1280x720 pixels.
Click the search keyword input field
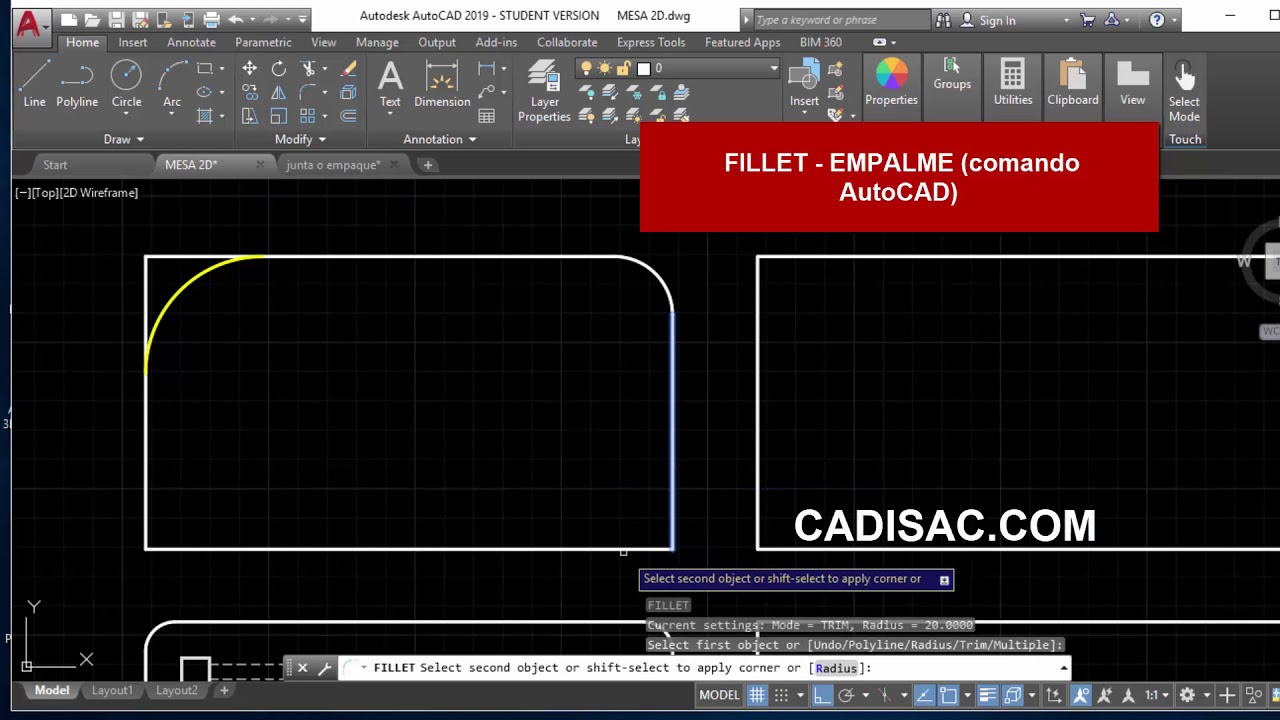click(x=840, y=19)
